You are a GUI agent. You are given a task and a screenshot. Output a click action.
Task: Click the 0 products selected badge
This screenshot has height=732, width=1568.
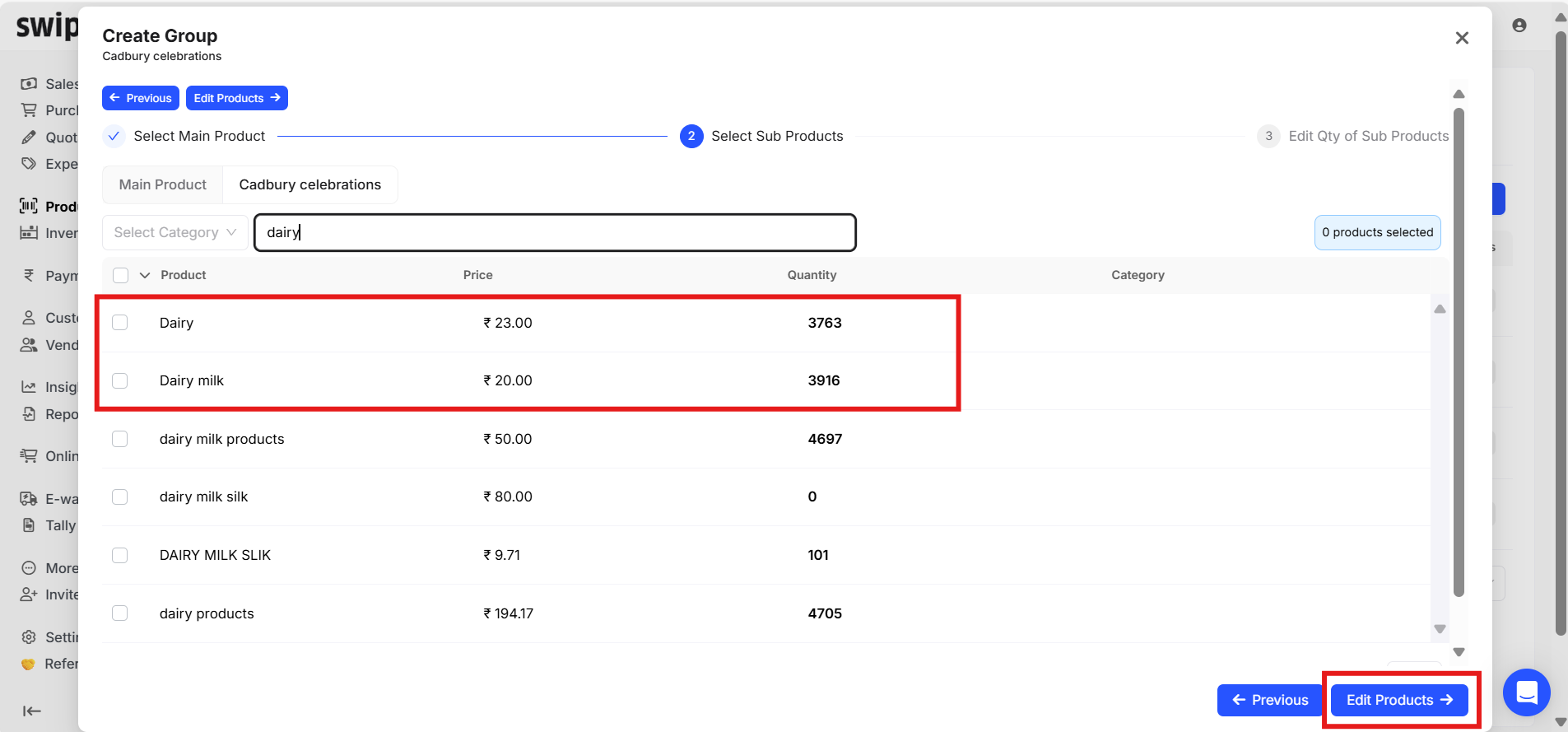[1378, 232]
